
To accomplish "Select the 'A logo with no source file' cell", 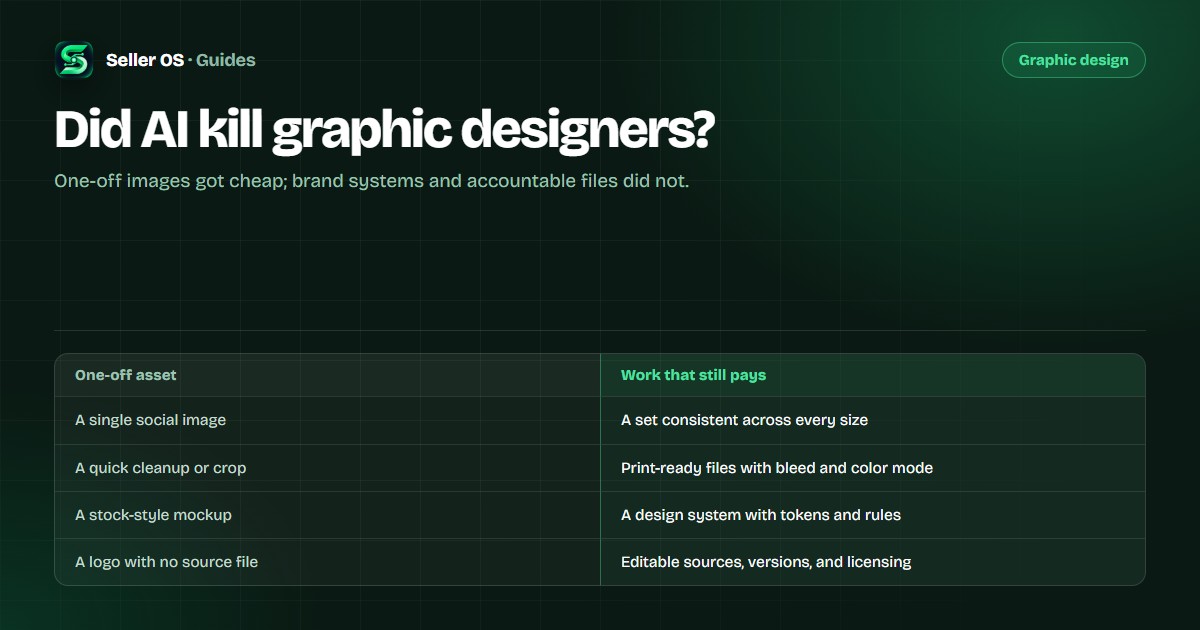I will (x=327, y=562).
